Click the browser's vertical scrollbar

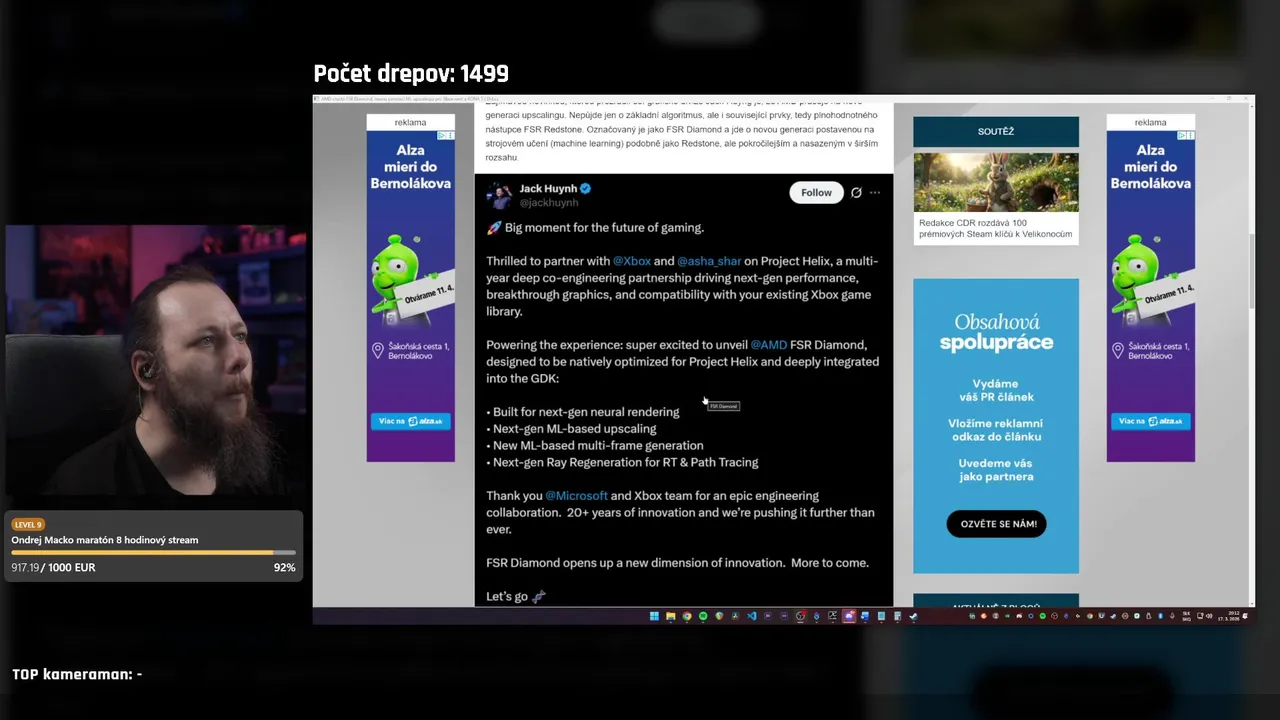1251,270
